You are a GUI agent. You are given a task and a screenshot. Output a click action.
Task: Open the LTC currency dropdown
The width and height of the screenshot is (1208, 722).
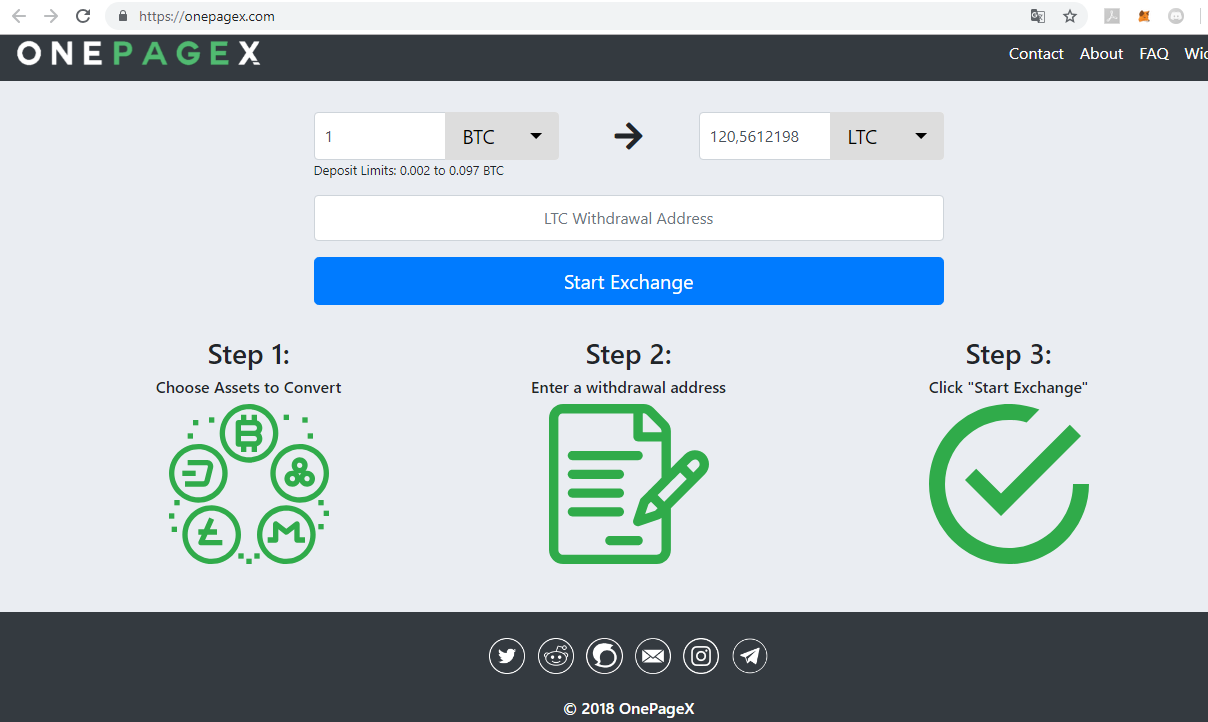click(887, 136)
